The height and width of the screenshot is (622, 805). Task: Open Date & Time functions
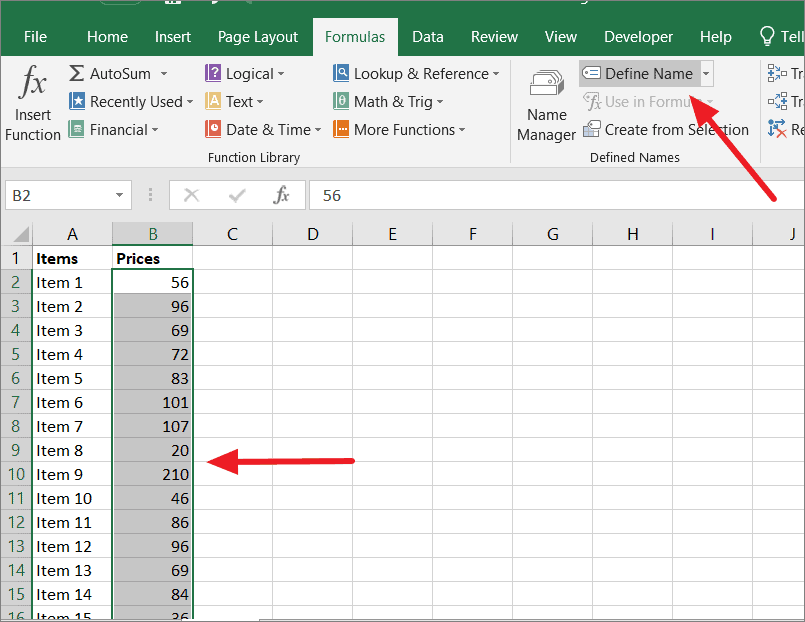[x=258, y=129]
